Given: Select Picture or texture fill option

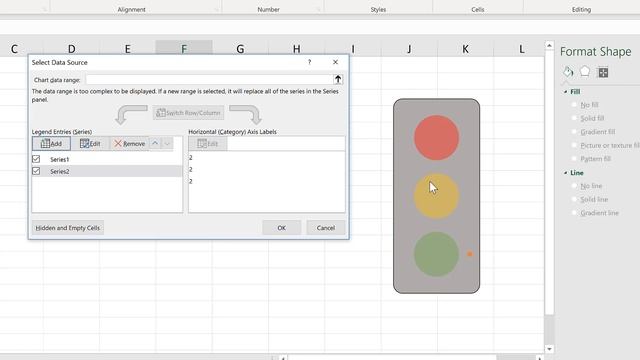Looking at the screenshot, I should click(x=574, y=145).
